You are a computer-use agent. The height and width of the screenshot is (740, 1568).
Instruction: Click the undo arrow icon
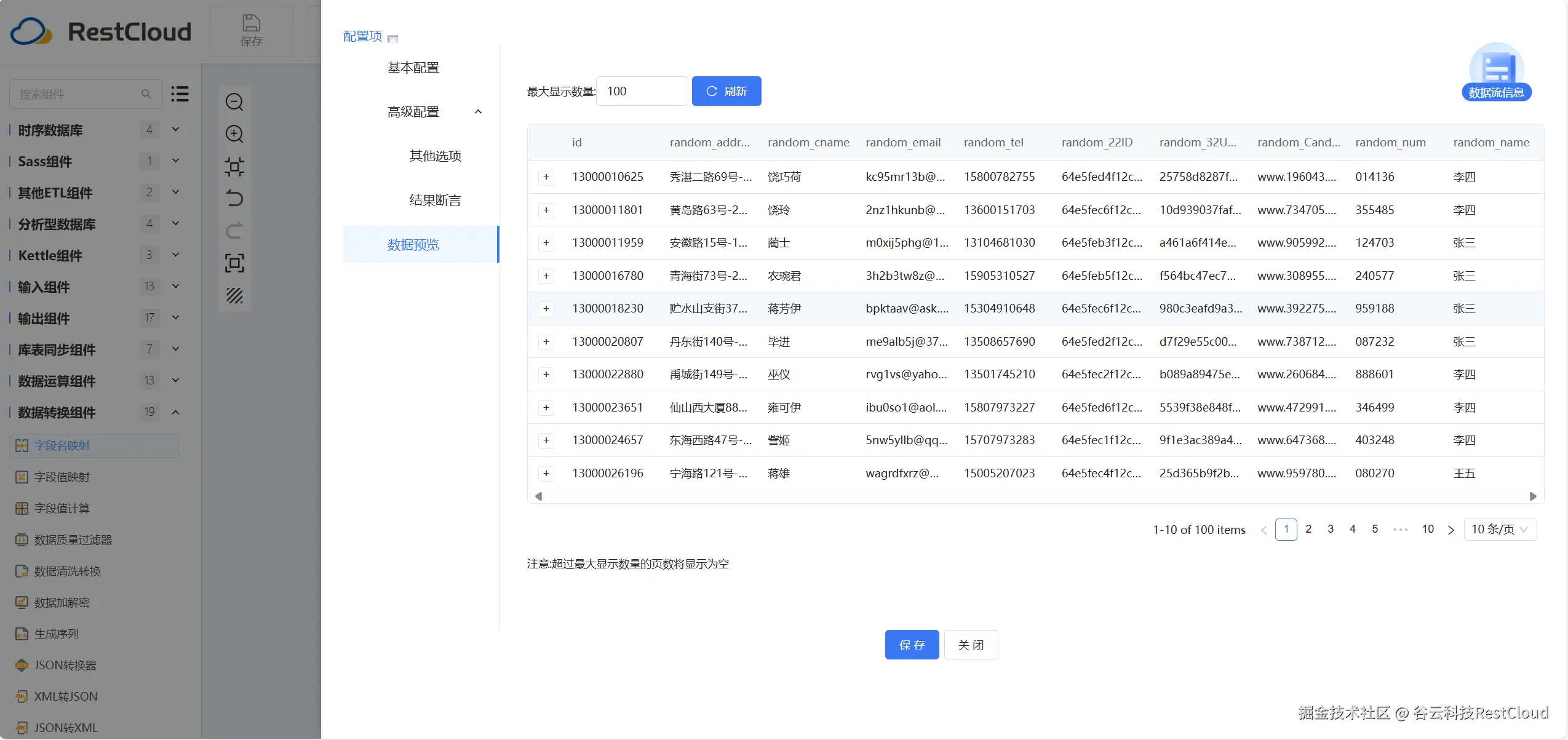(x=234, y=199)
